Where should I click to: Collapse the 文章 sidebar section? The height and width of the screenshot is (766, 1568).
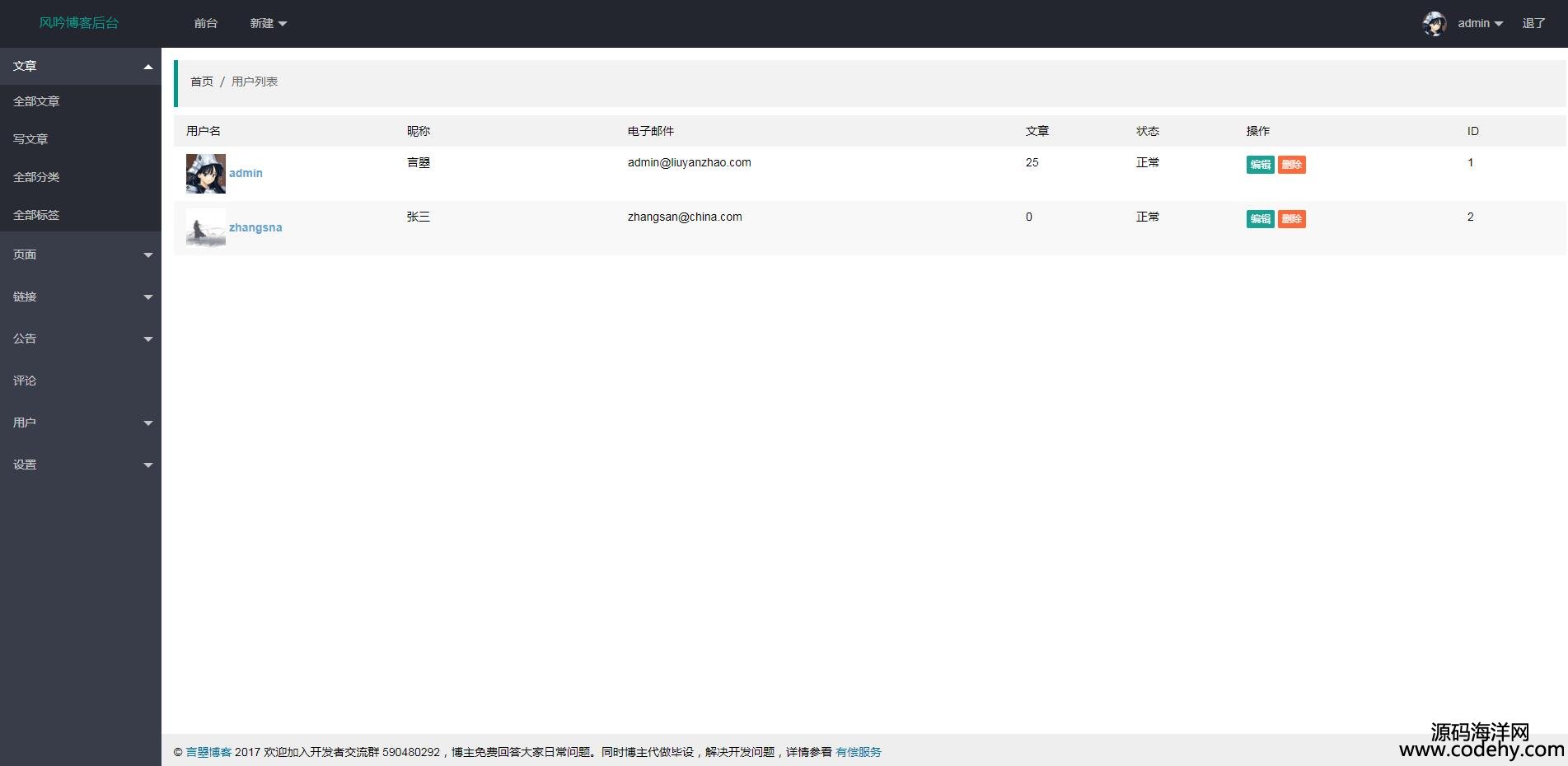pyautogui.click(x=81, y=66)
